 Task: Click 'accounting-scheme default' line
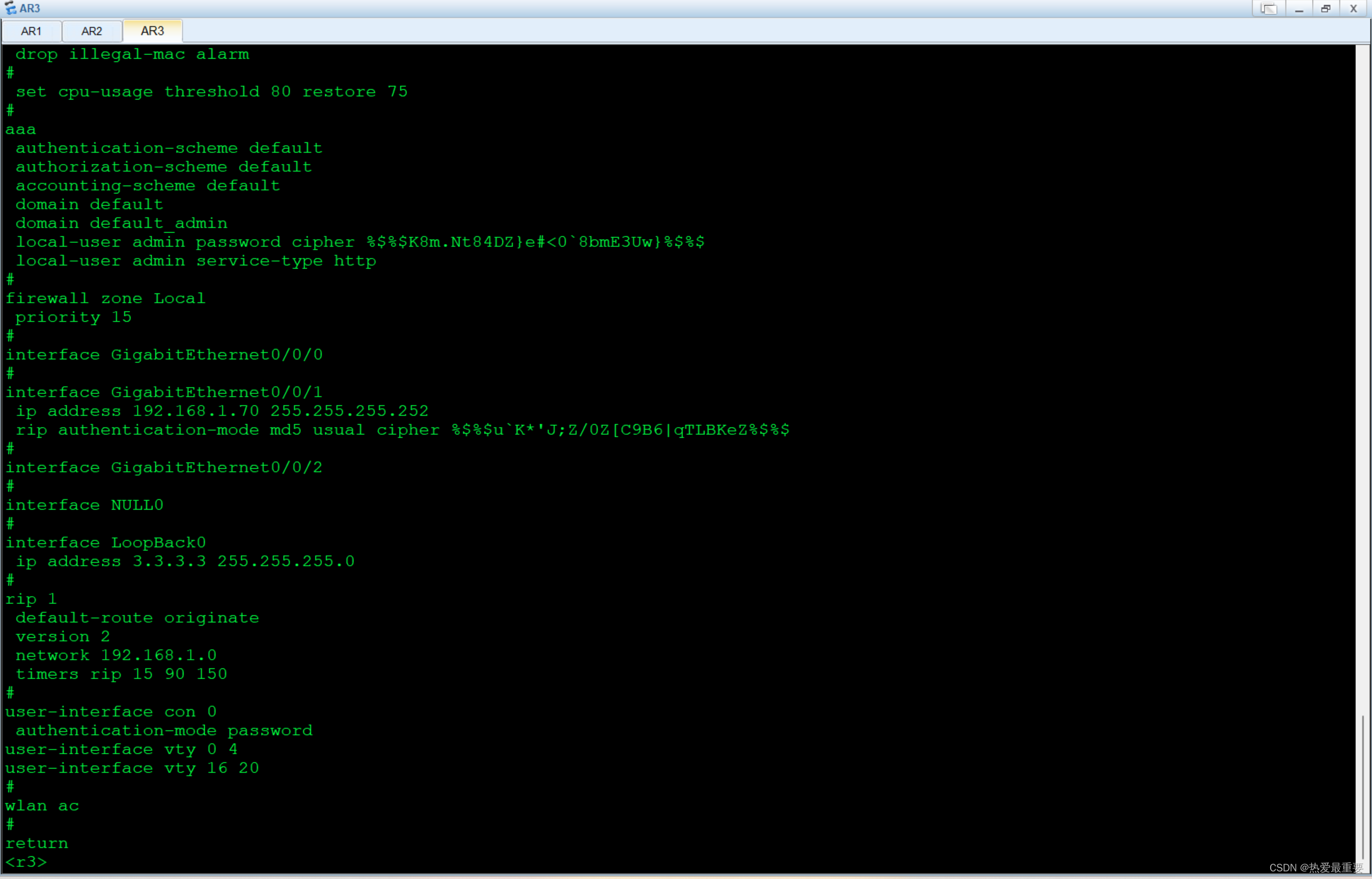tap(148, 186)
